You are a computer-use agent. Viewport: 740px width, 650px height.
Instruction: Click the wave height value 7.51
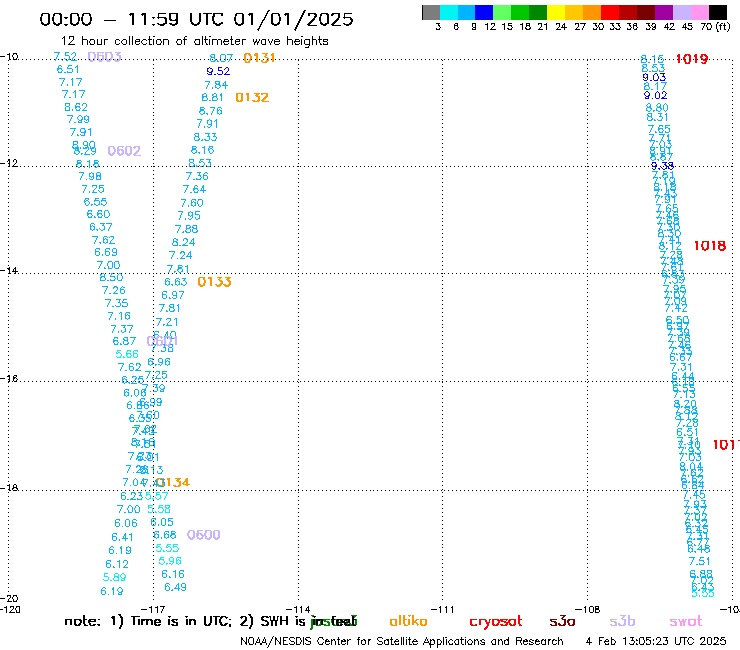coord(699,561)
